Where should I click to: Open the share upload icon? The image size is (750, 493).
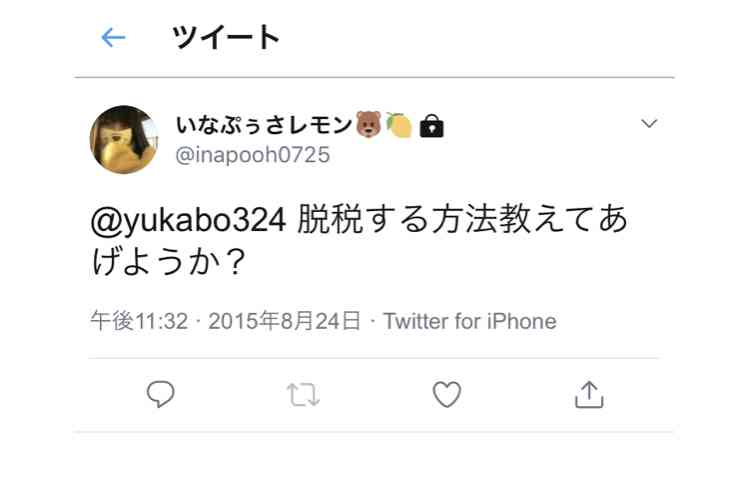point(589,394)
